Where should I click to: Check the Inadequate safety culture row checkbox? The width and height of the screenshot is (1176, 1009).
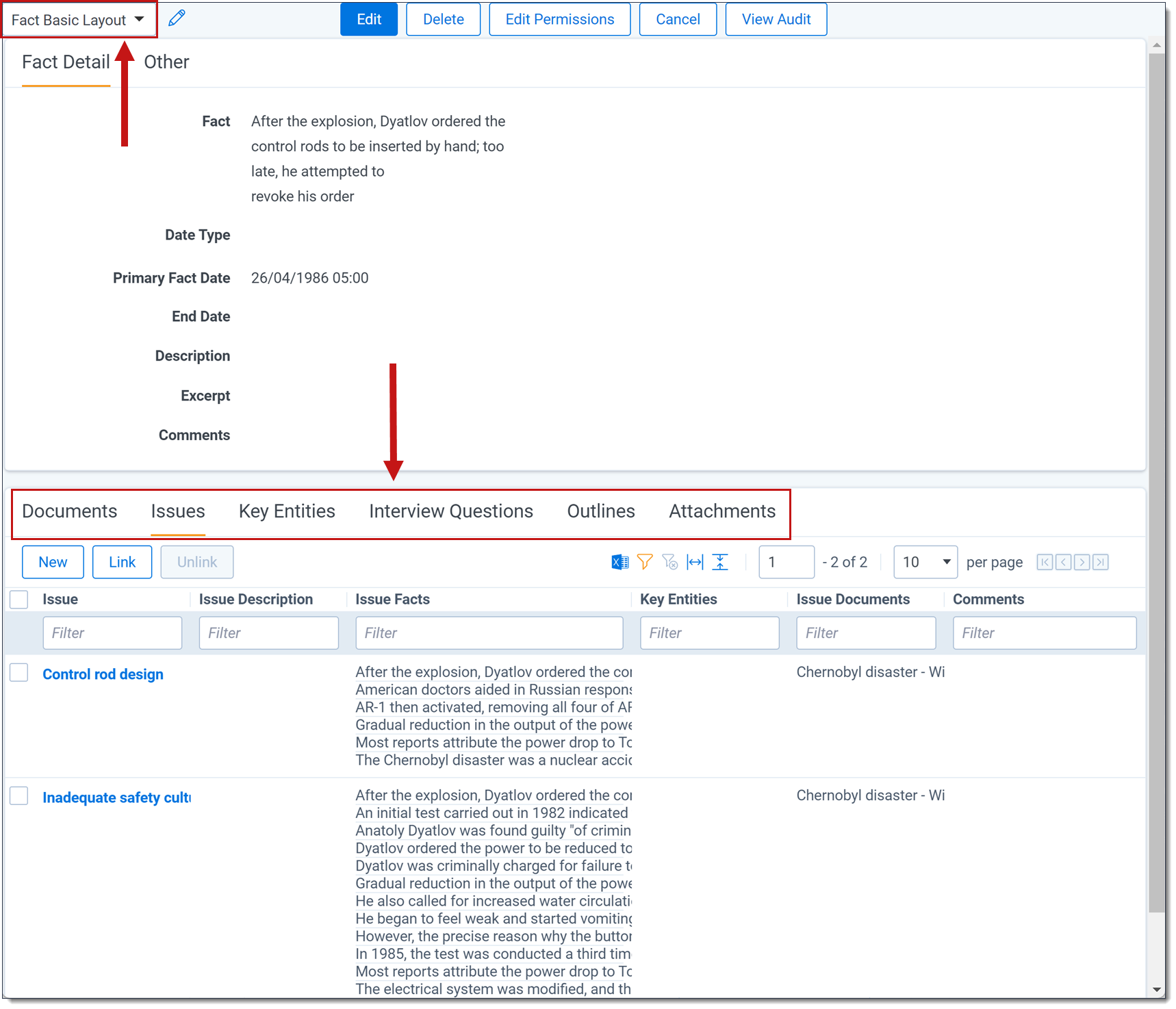(18, 795)
